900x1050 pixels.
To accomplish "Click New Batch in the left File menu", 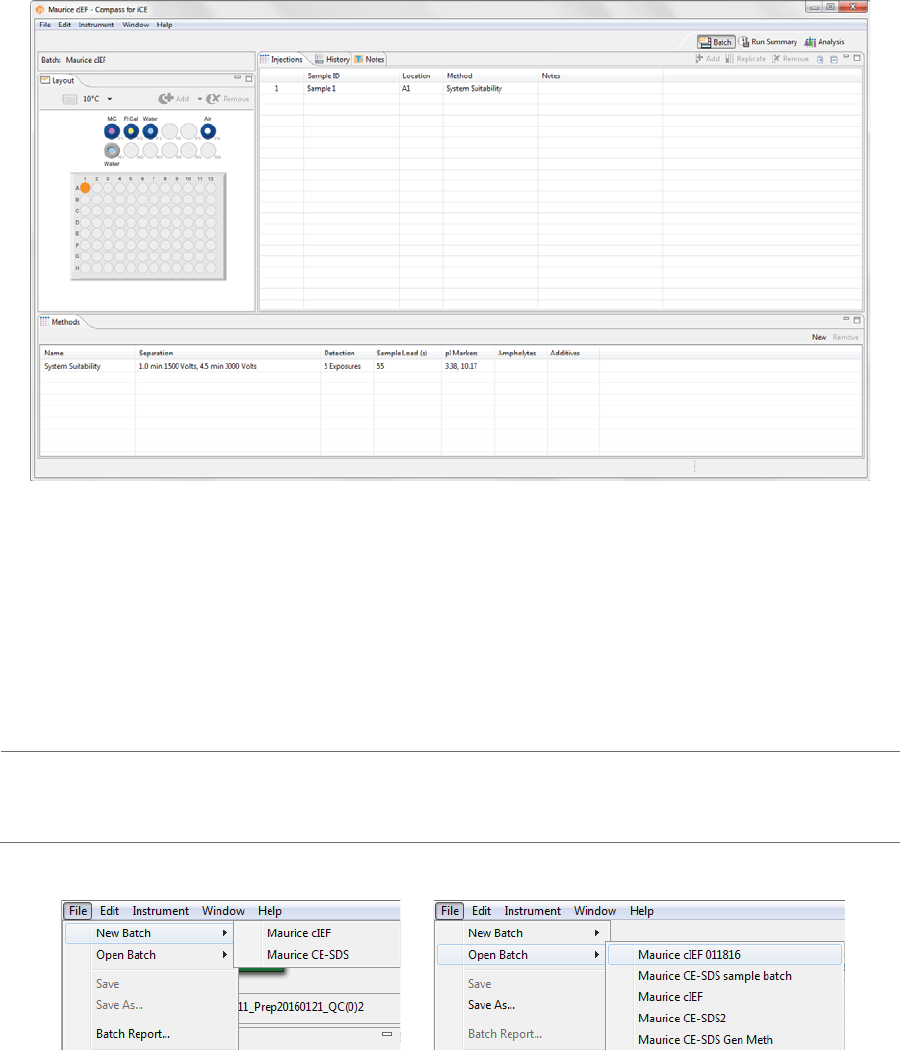I will [x=149, y=933].
